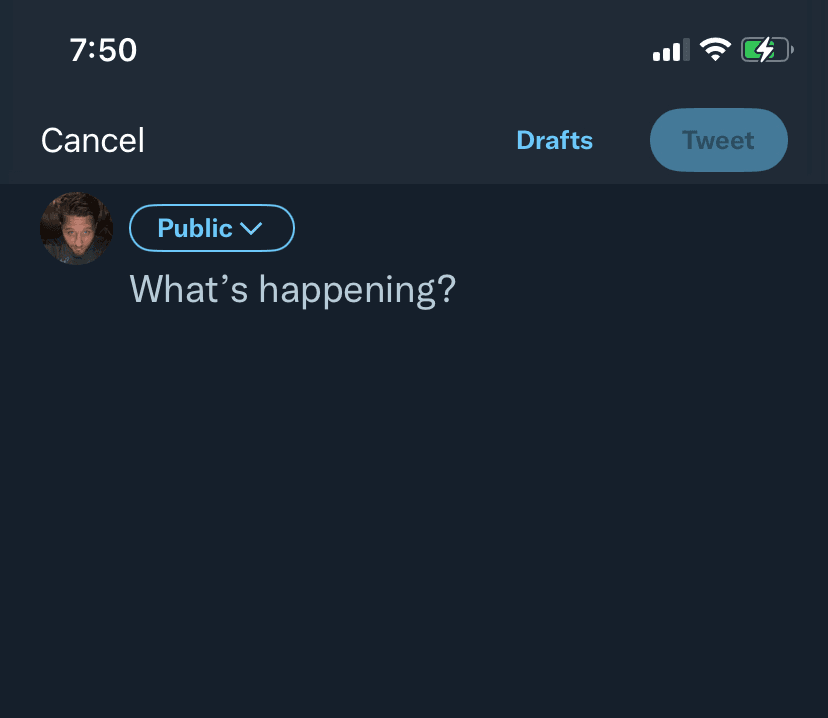Focus the "What's happening?" text field
828x718 pixels.
pos(292,290)
